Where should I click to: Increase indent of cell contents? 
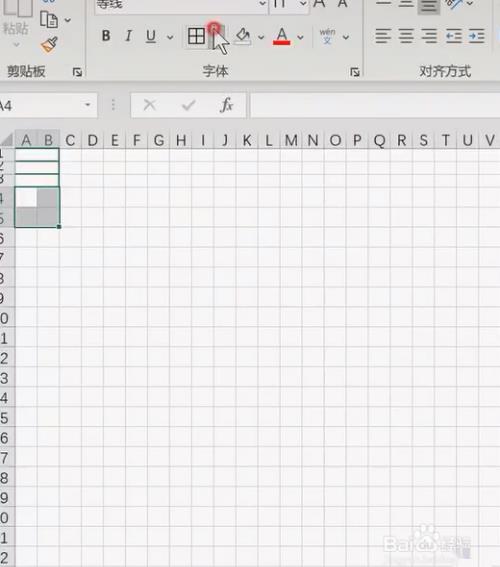pos(476,36)
